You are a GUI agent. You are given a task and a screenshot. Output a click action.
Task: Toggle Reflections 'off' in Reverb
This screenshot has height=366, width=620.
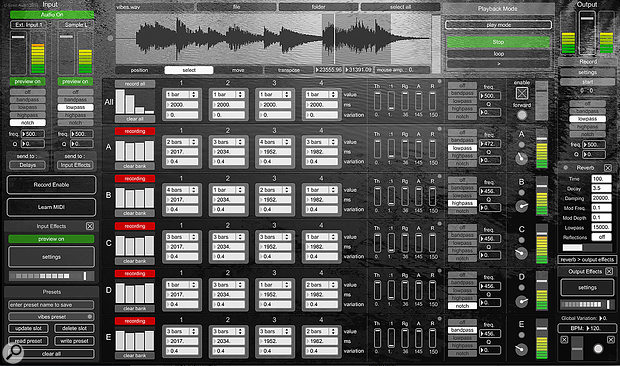coord(601,237)
